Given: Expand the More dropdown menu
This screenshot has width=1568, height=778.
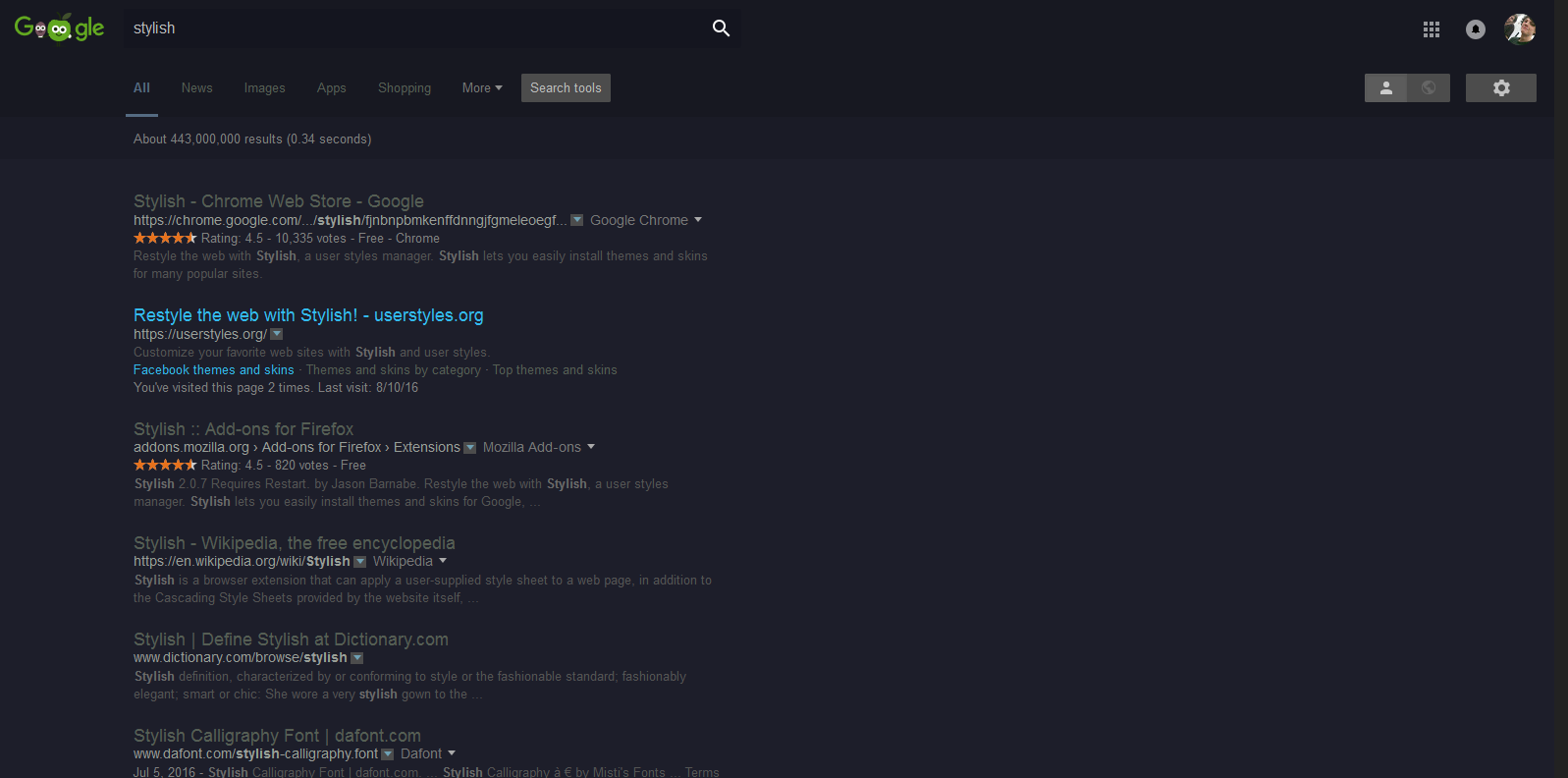Looking at the screenshot, I should (482, 87).
